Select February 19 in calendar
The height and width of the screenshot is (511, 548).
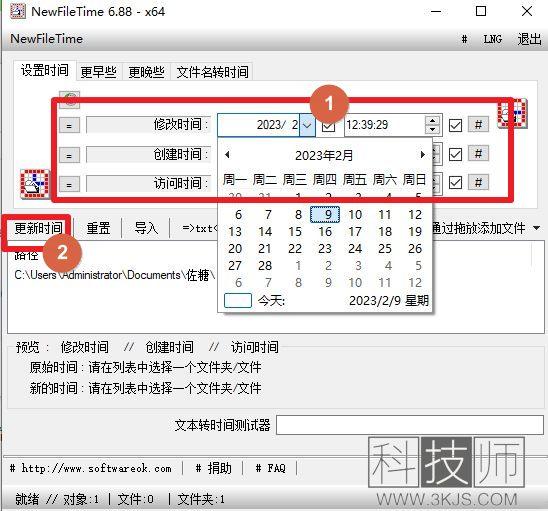click(x=415, y=231)
